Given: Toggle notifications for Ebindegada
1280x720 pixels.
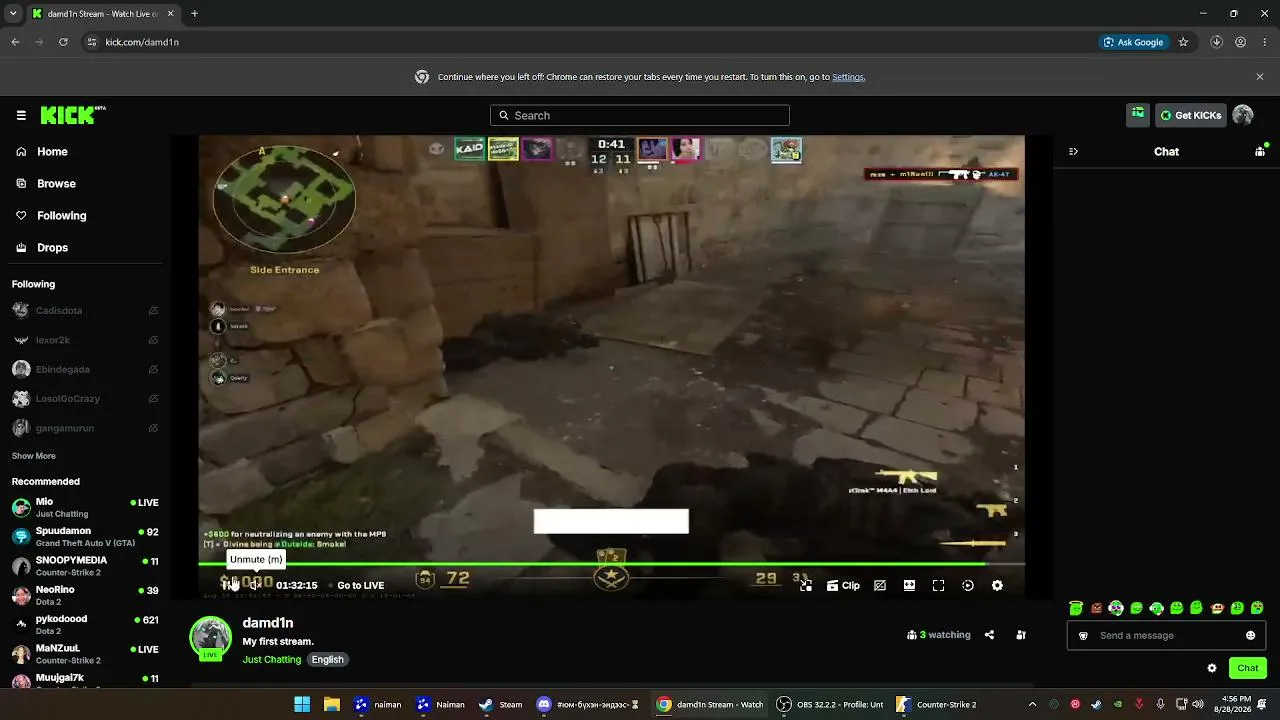Looking at the screenshot, I should pyautogui.click(x=153, y=369).
